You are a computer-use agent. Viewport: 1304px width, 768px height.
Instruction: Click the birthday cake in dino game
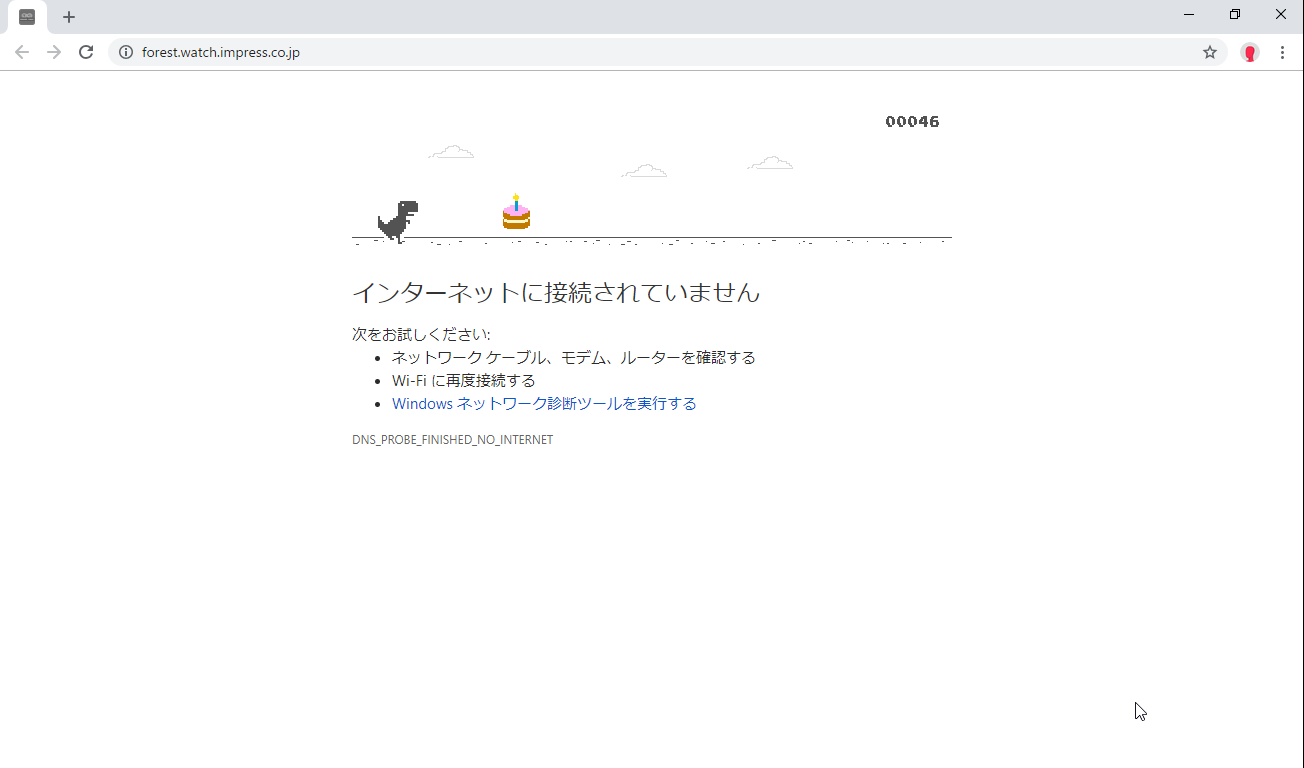pyautogui.click(x=516, y=212)
